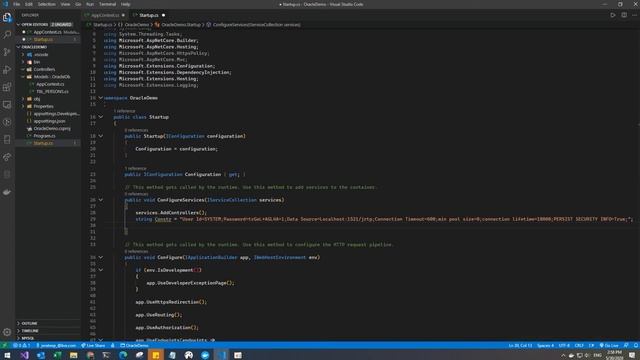Change the CRLF line ending setting
The image size is (640, 360).
(x=579, y=345)
